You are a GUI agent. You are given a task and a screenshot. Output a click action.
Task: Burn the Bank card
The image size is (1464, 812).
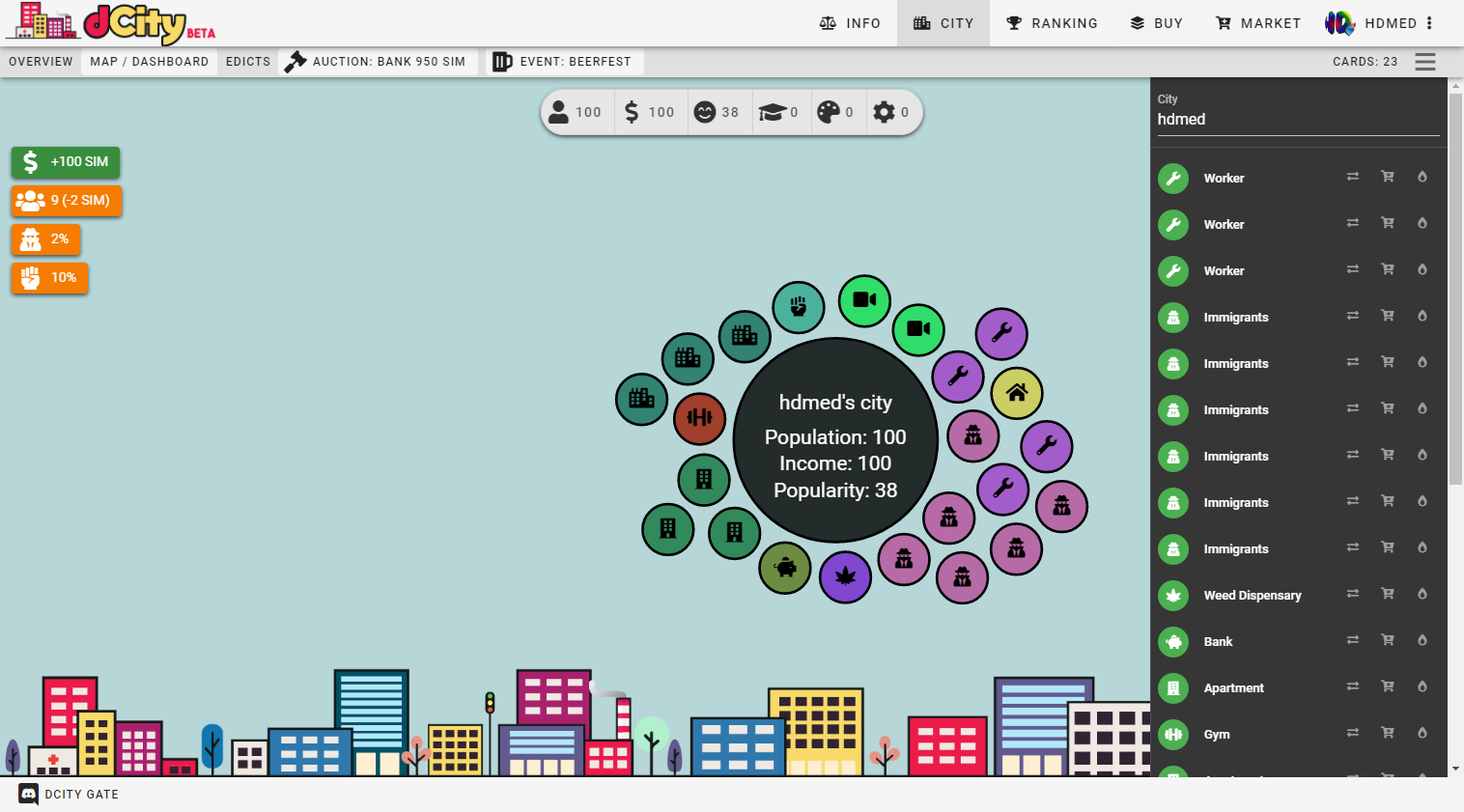coord(1422,640)
